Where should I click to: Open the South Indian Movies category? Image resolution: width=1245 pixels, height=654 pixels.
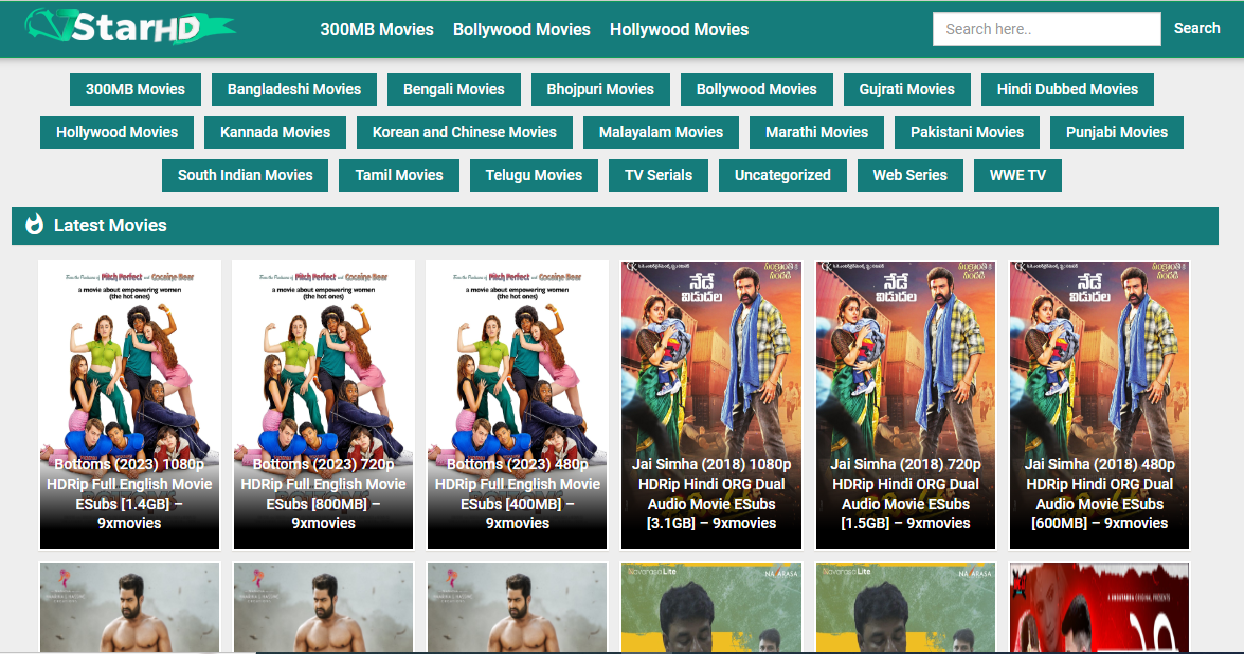click(245, 175)
